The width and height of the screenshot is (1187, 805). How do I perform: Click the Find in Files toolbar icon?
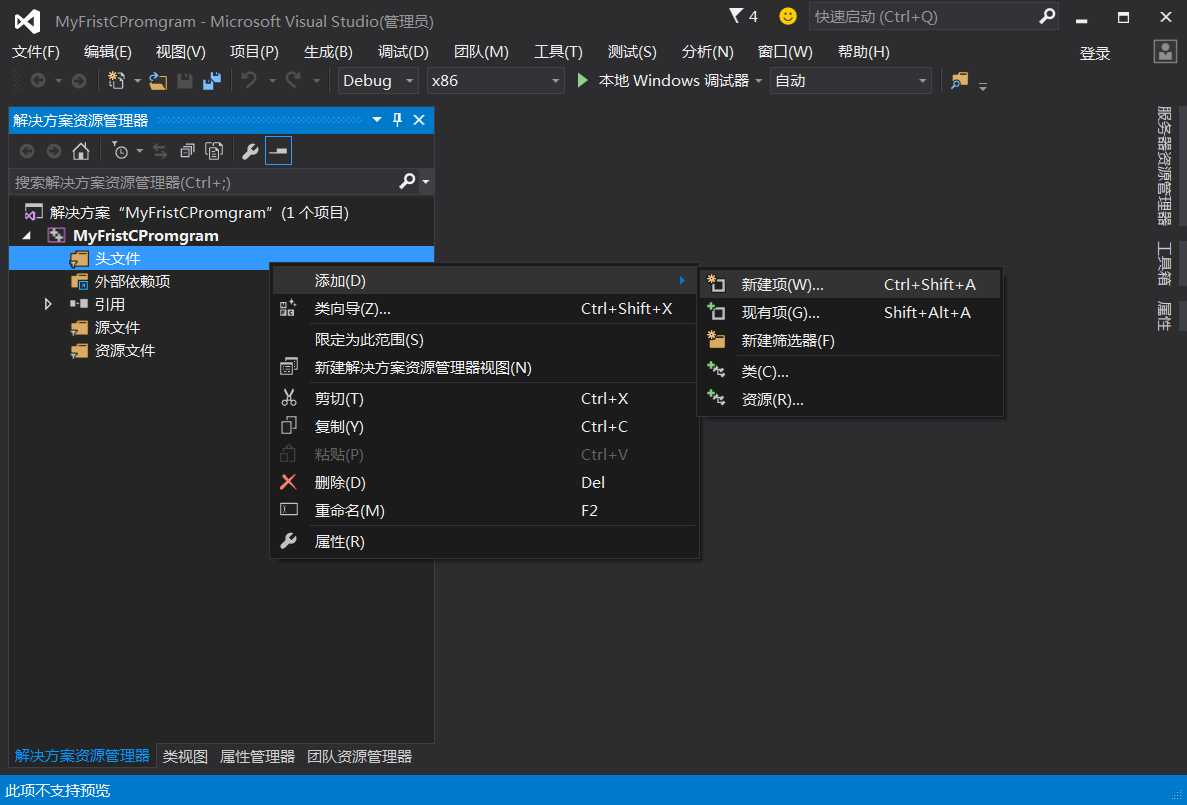click(x=959, y=80)
